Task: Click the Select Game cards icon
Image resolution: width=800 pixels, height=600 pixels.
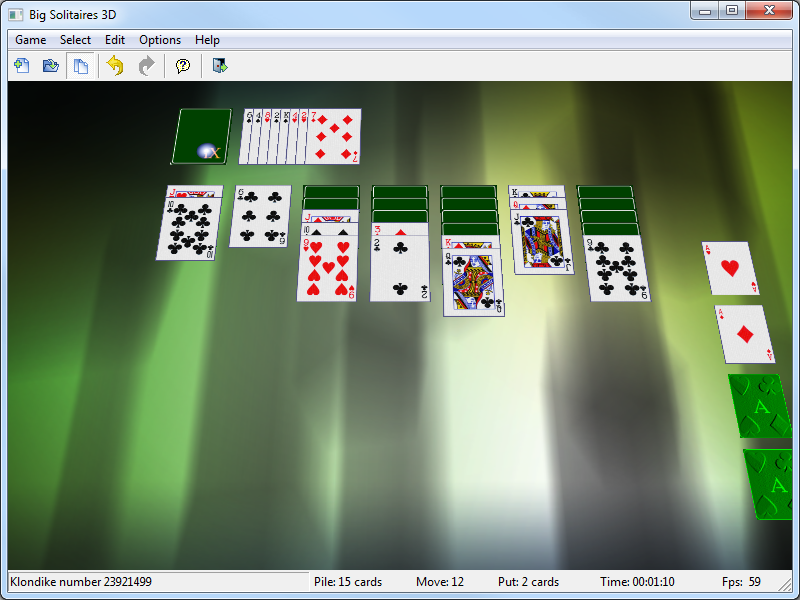Action: coord(80,66)
